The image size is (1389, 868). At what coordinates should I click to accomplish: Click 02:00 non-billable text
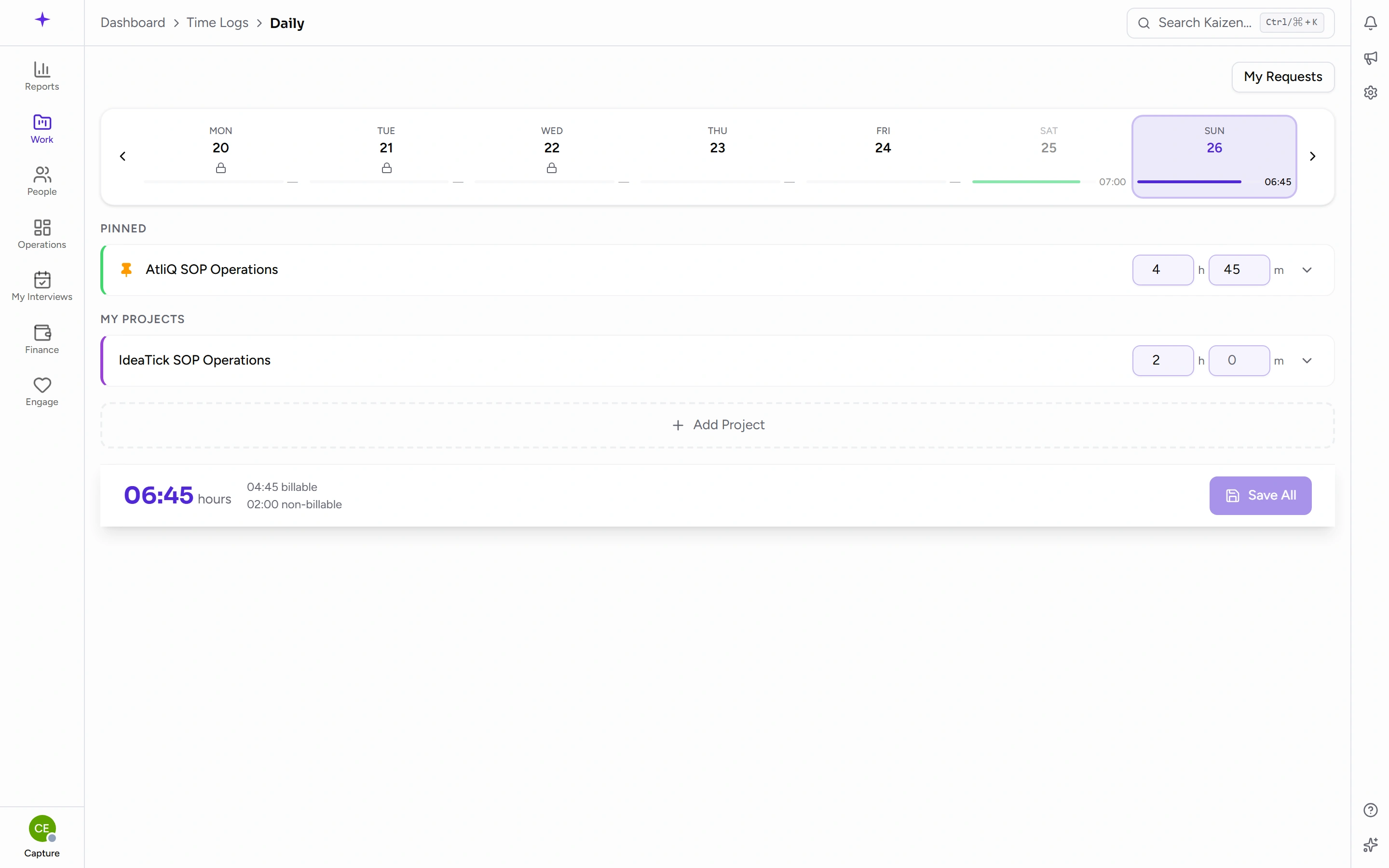295,504
